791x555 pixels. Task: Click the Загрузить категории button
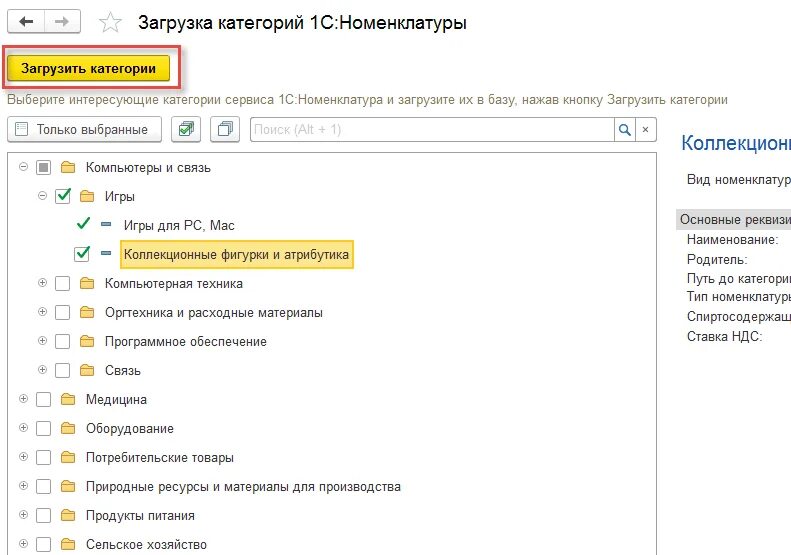pos(88,68)
